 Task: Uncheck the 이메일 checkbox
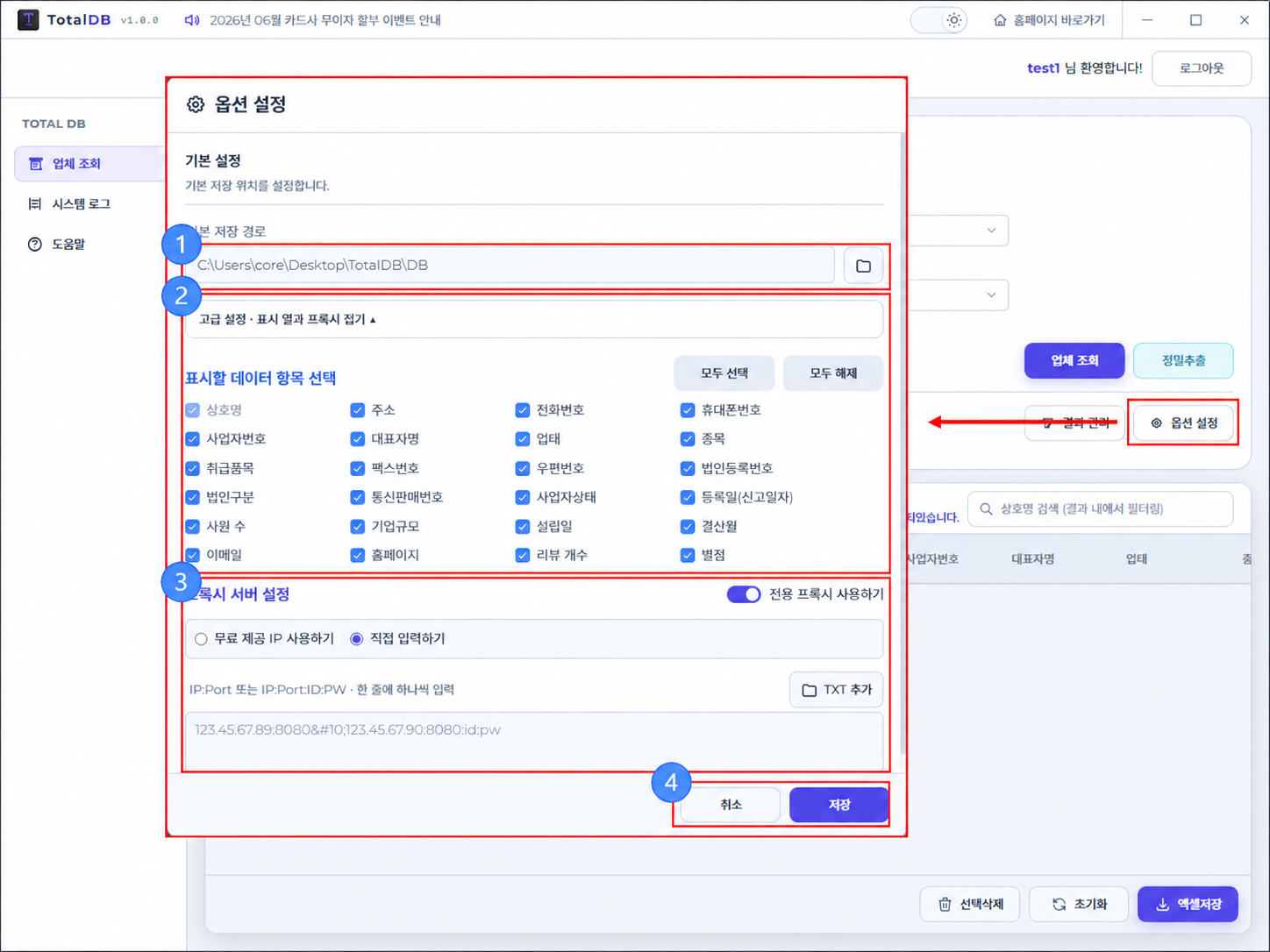[x=192, y=555]
